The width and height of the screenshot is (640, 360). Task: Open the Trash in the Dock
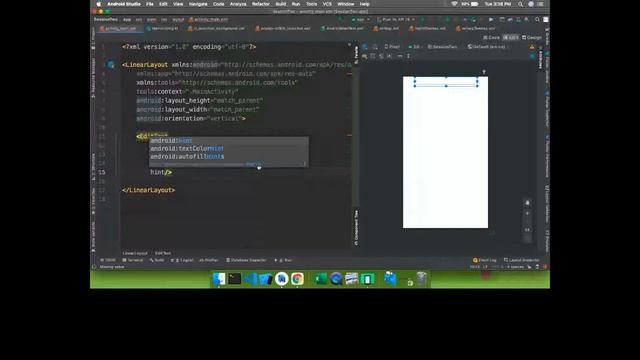coord(422,279)
